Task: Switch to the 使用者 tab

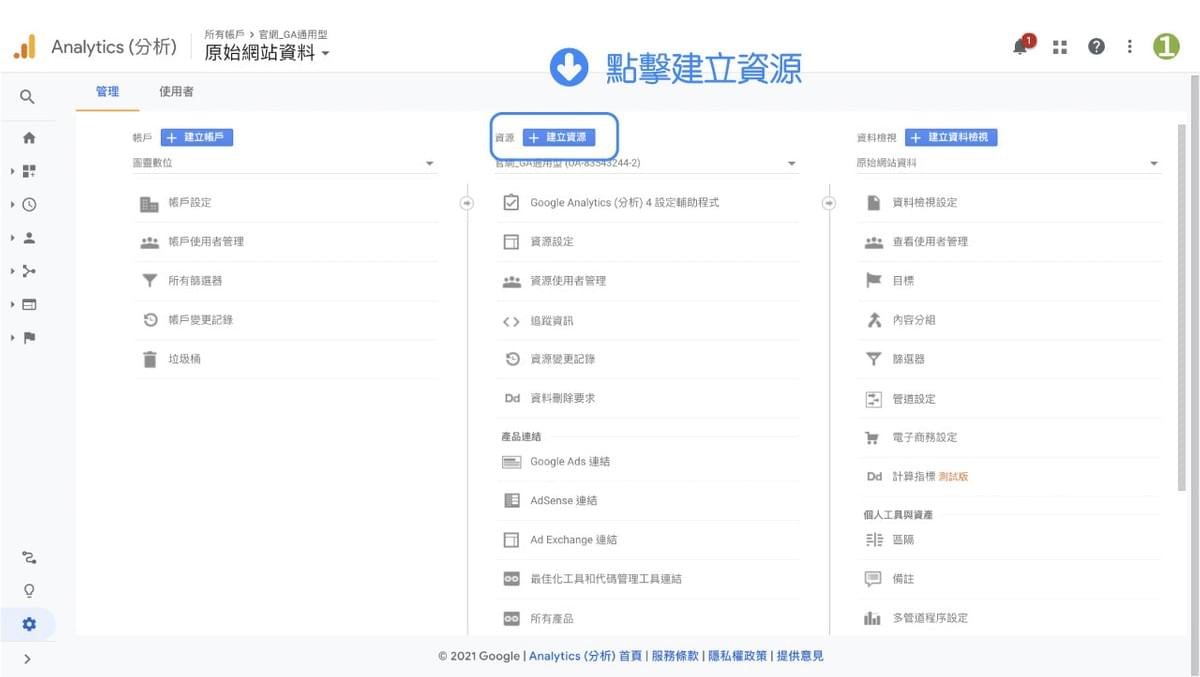Action: coord(176,92)
